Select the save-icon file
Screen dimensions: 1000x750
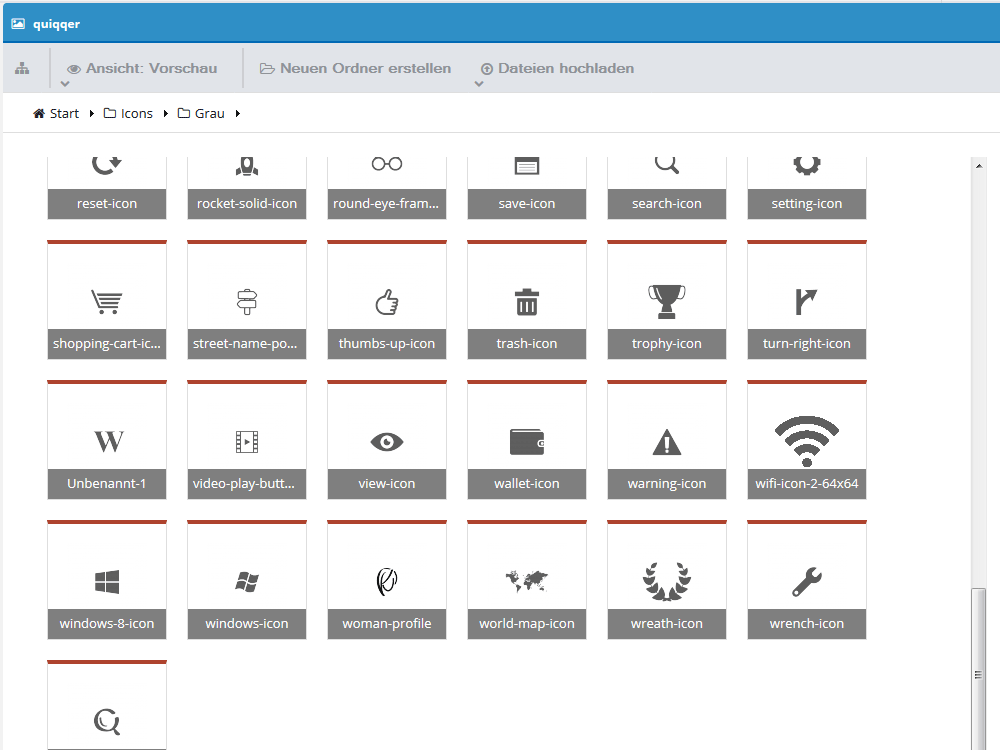click(x=527, y=188)
